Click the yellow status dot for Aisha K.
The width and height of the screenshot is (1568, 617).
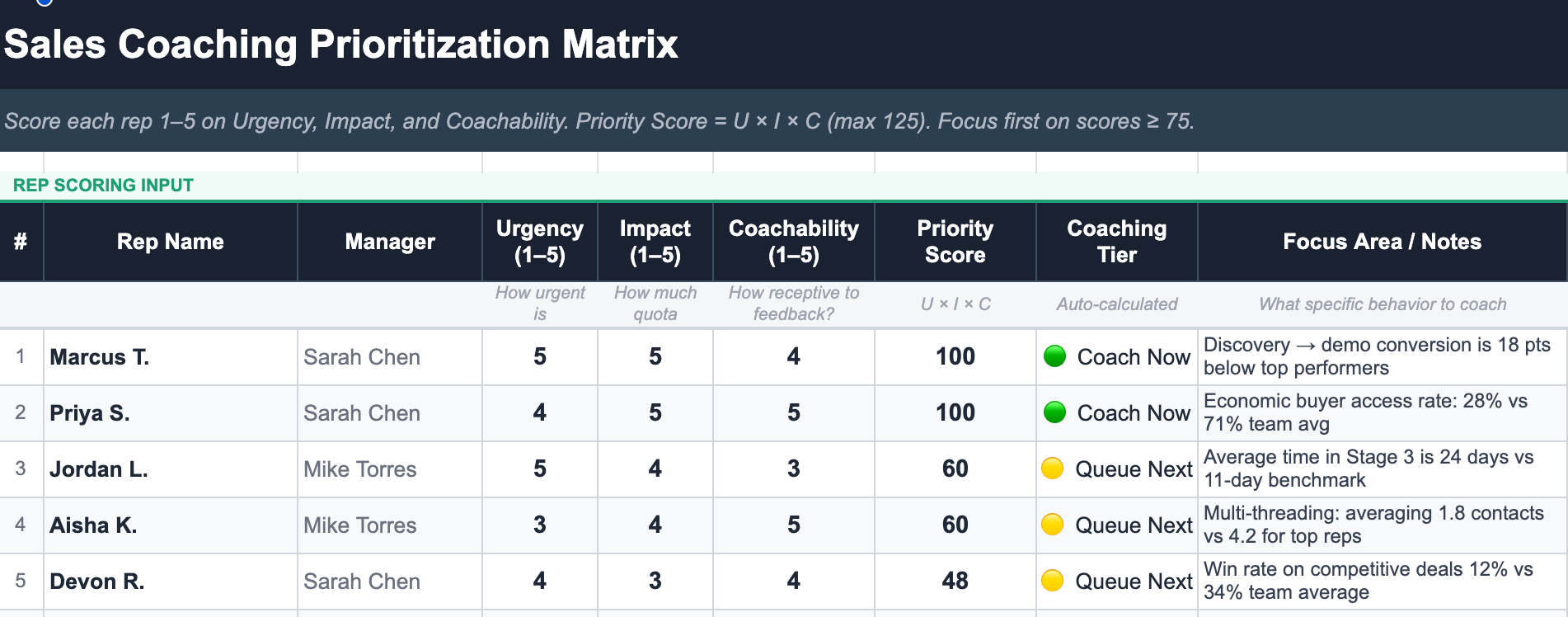(x=1053, y=525)
